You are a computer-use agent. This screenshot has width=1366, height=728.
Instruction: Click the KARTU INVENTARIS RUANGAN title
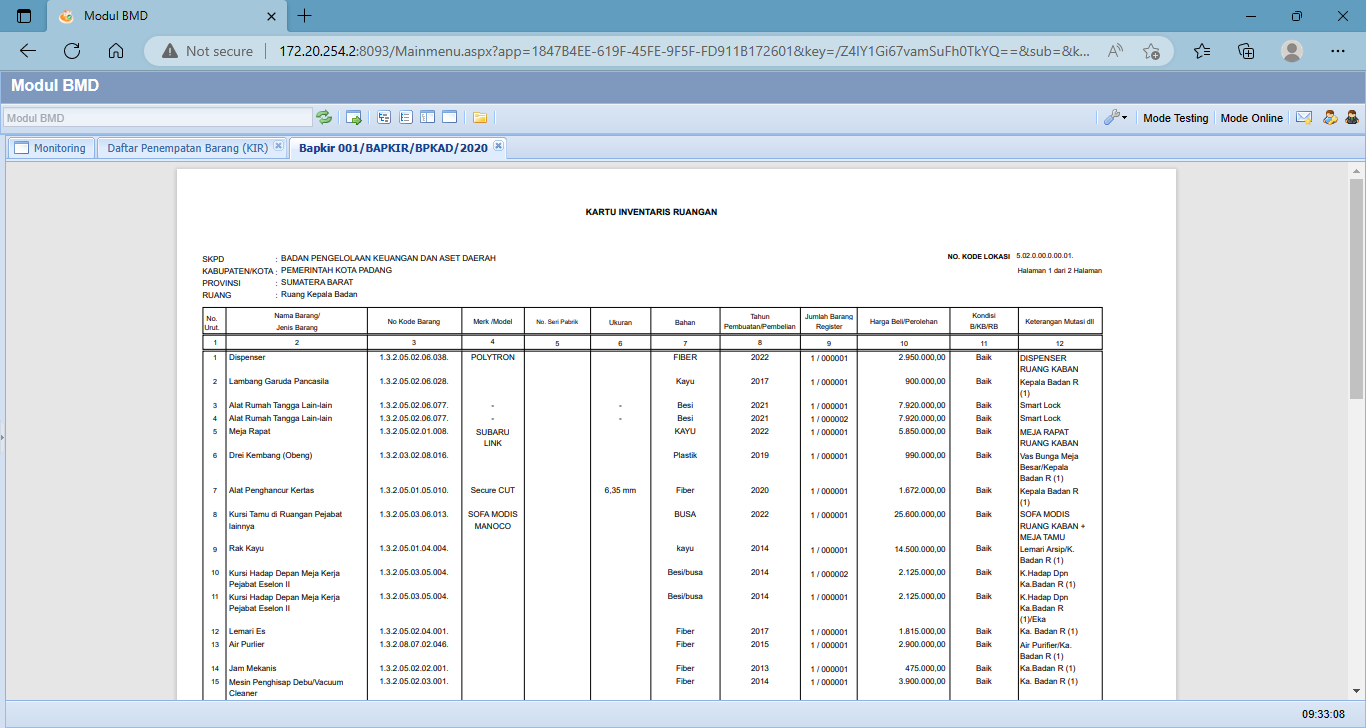point(651,212)
